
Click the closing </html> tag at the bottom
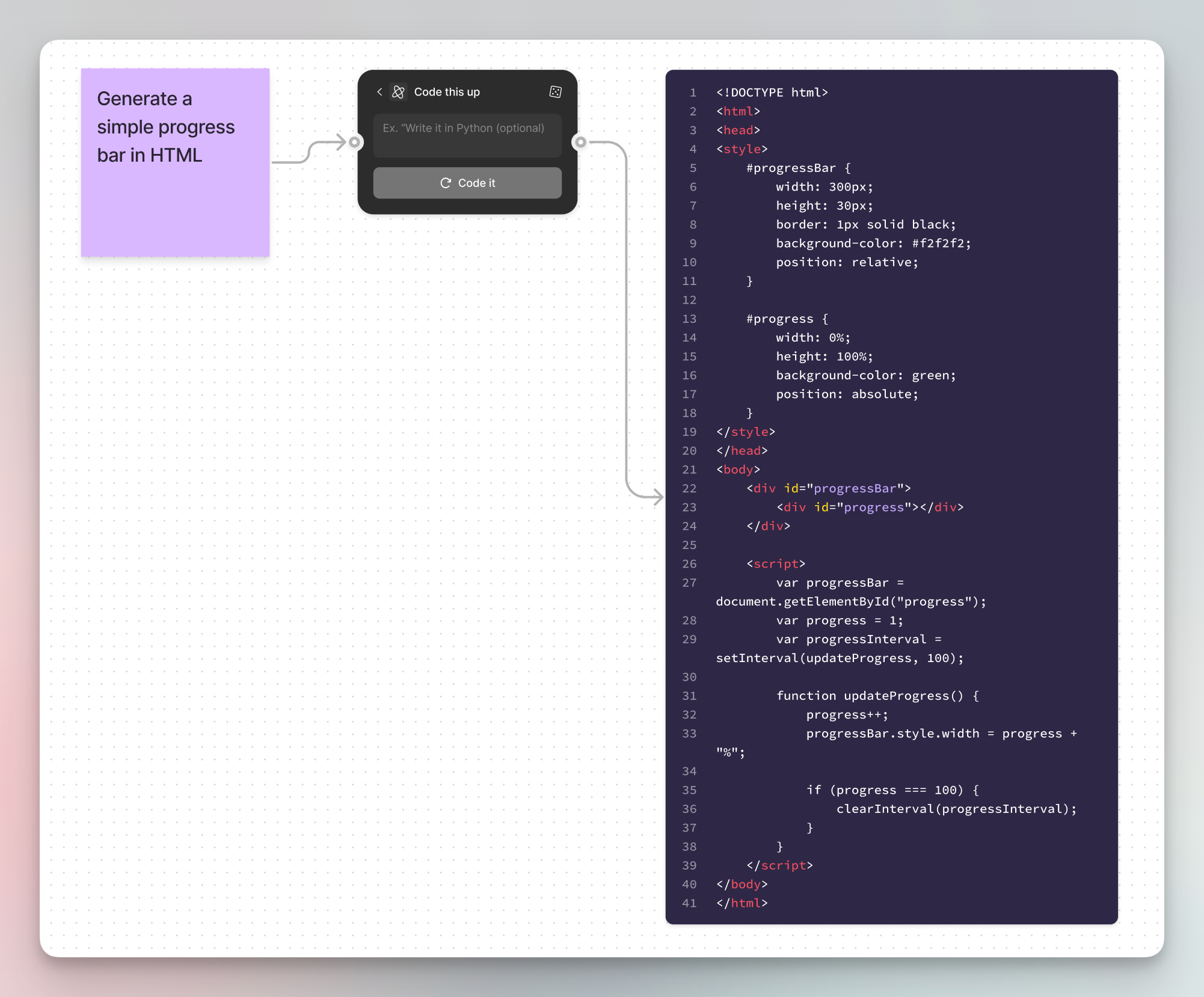pos(741,903)
